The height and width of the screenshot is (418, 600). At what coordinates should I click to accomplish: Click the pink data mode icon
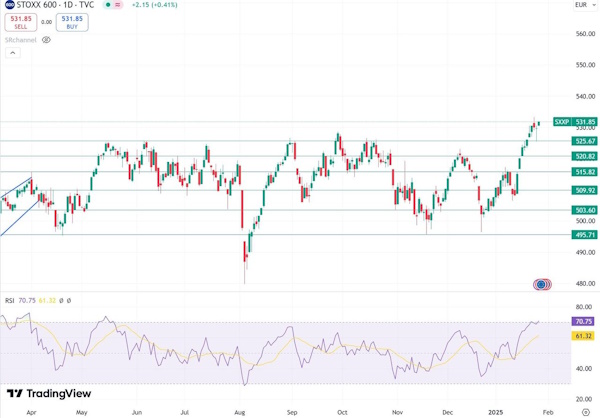(x=118, y=5)
